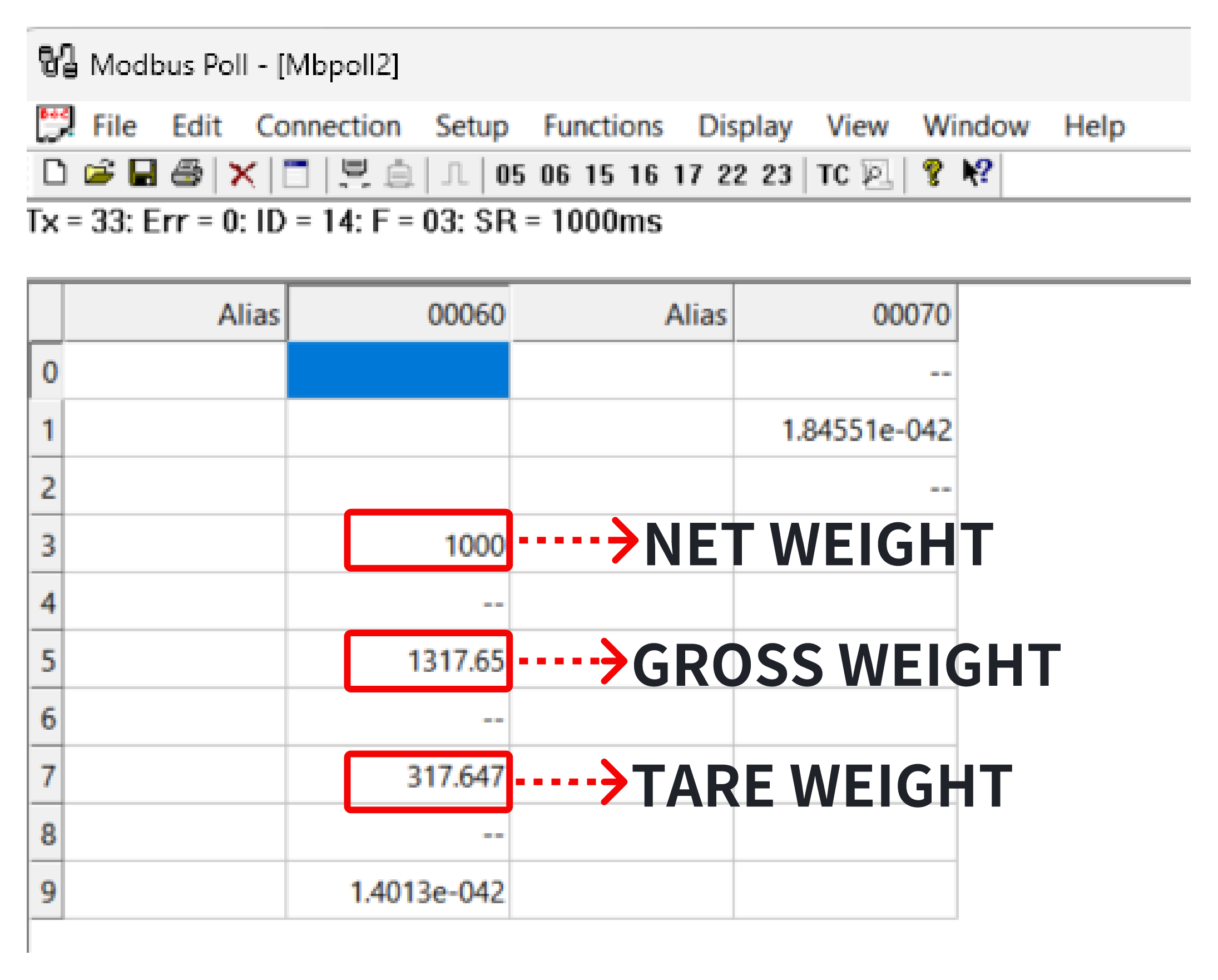Select the highlighted blue cell in row 0
The image size is (1218, 980).
pos(398,370)
